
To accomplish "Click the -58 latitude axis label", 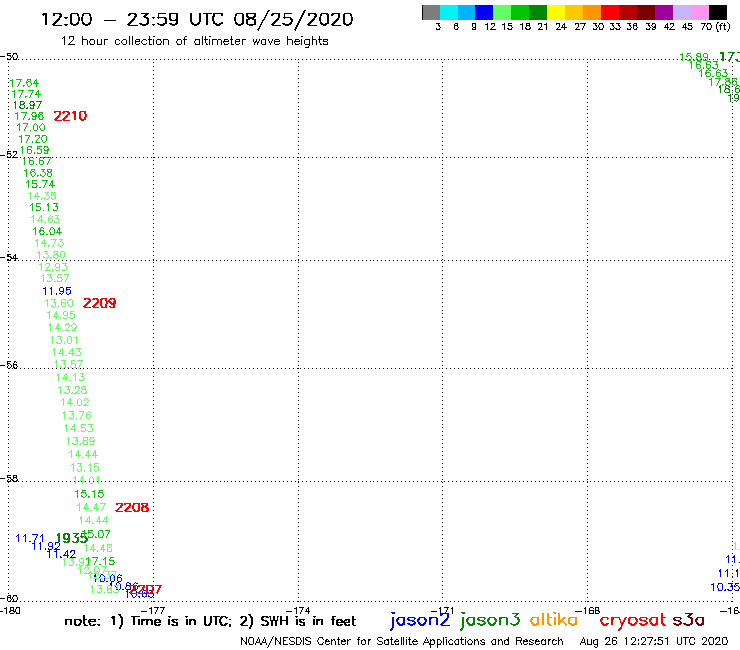I will (x=9, y=478).
